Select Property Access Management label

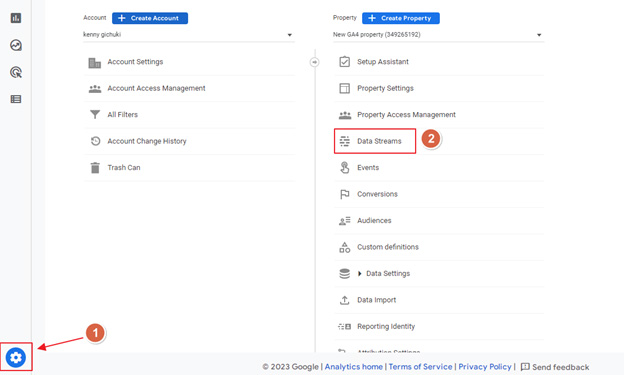[406, 115]
